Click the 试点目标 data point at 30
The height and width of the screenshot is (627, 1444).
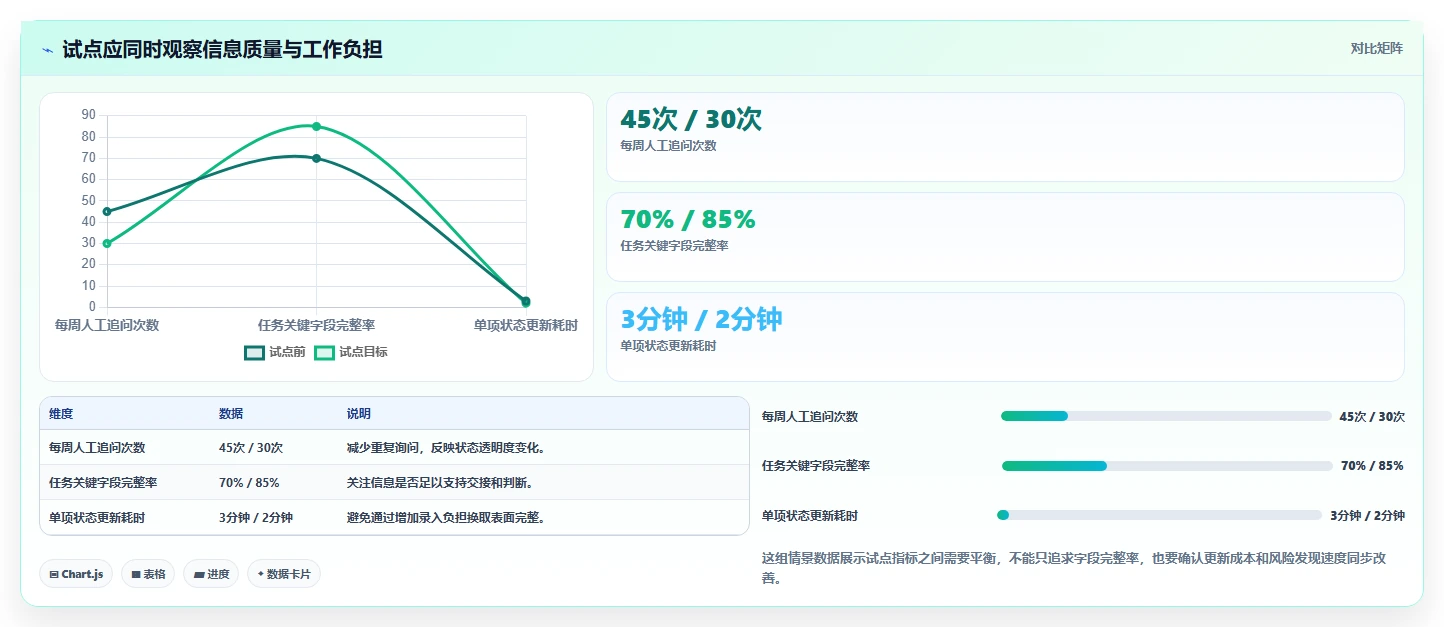(107, 243)
